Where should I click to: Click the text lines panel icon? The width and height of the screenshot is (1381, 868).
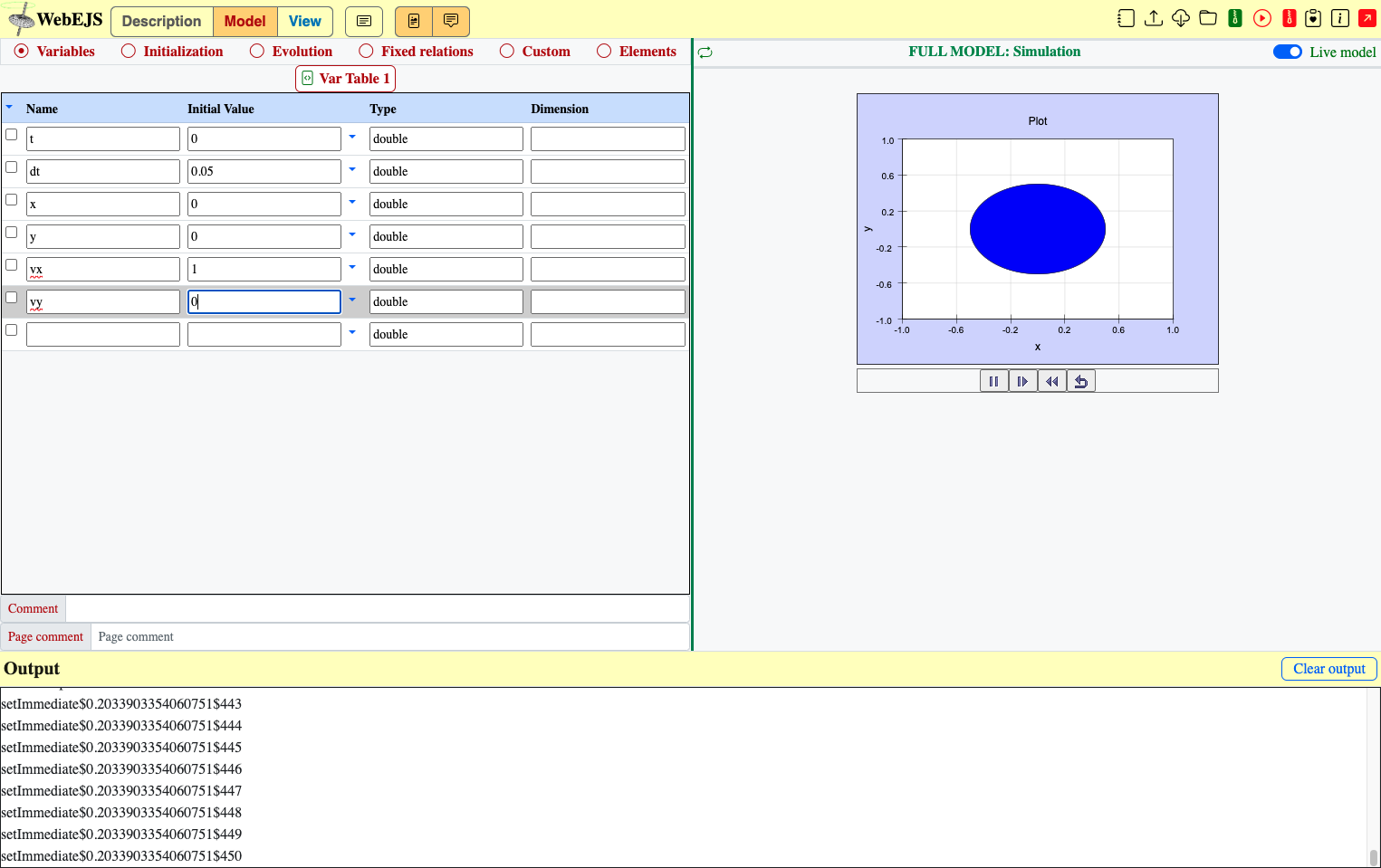[x=364, y=21]
